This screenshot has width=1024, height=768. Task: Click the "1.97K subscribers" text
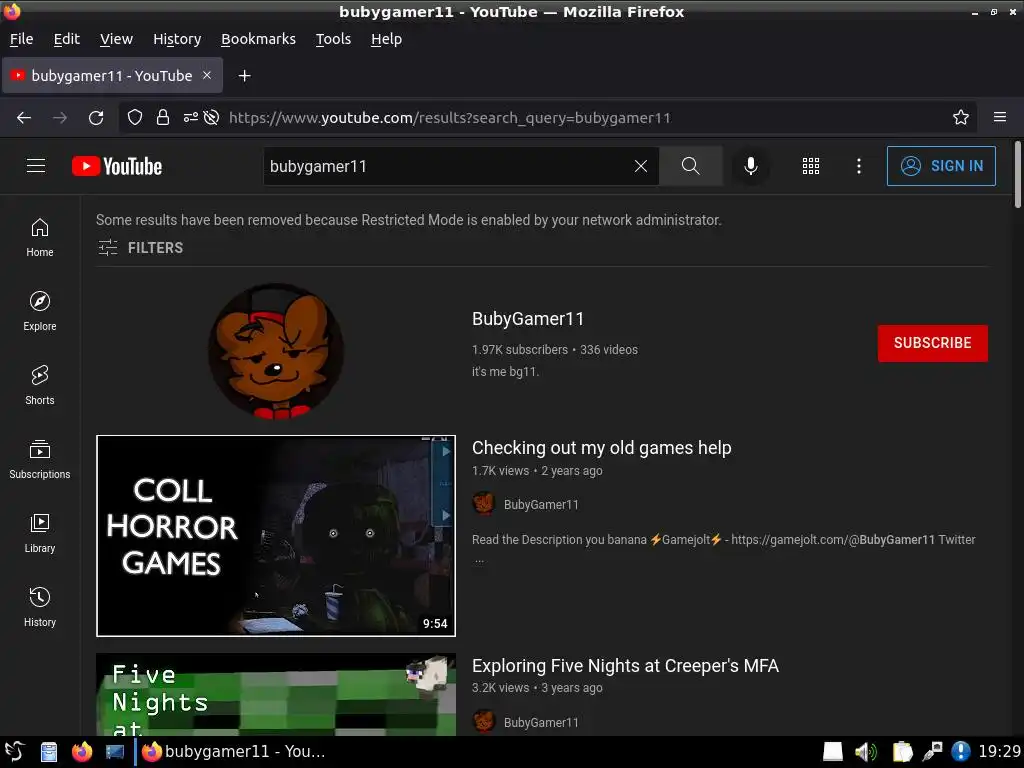(x=520, y=349)
